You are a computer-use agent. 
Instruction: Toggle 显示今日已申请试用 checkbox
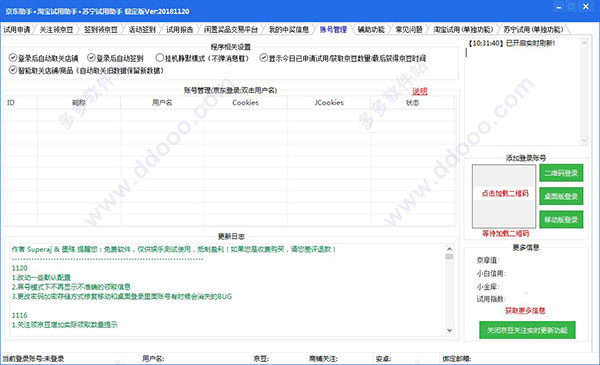coord(264,58)
